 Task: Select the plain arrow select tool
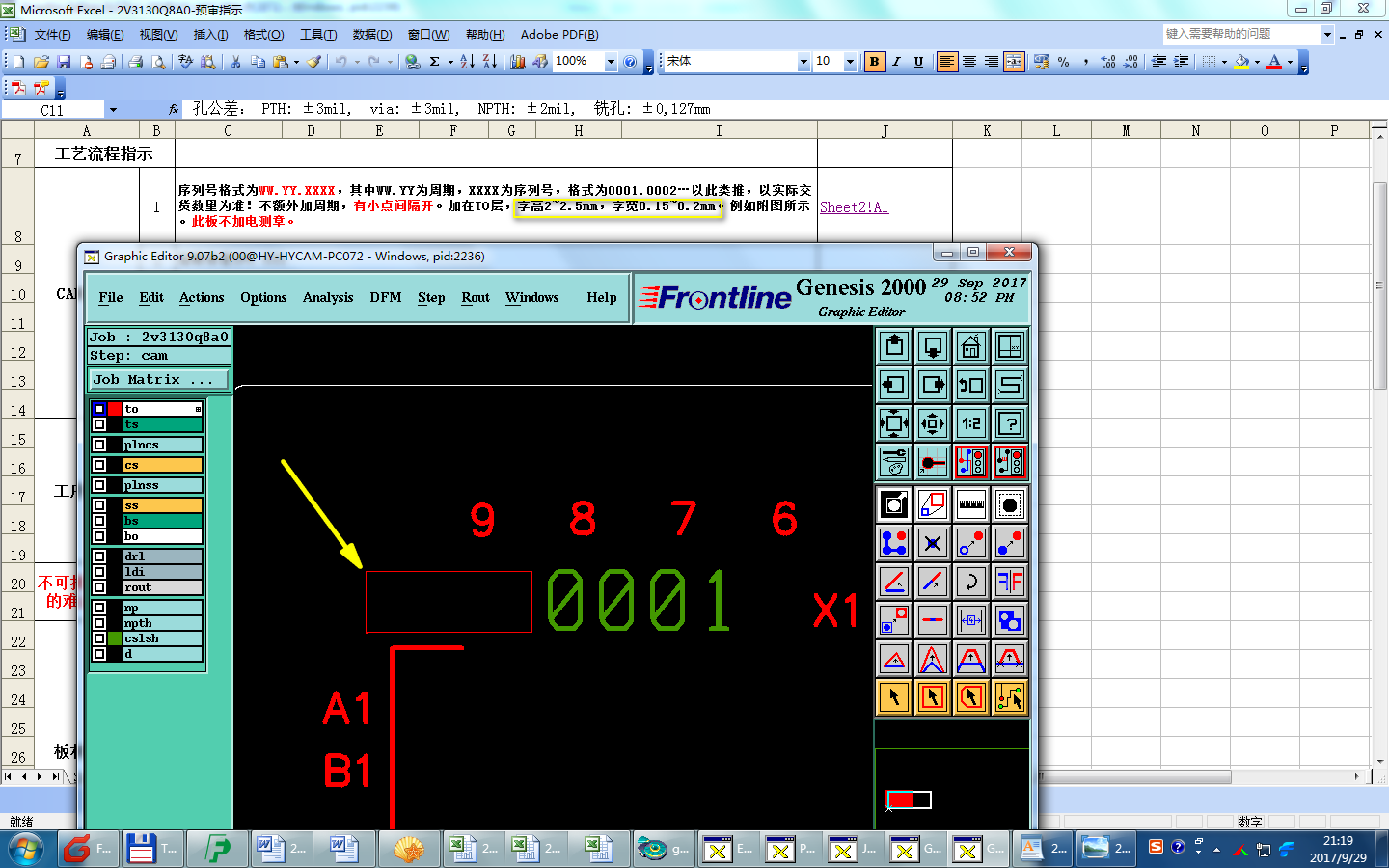(x=894, y=697)
